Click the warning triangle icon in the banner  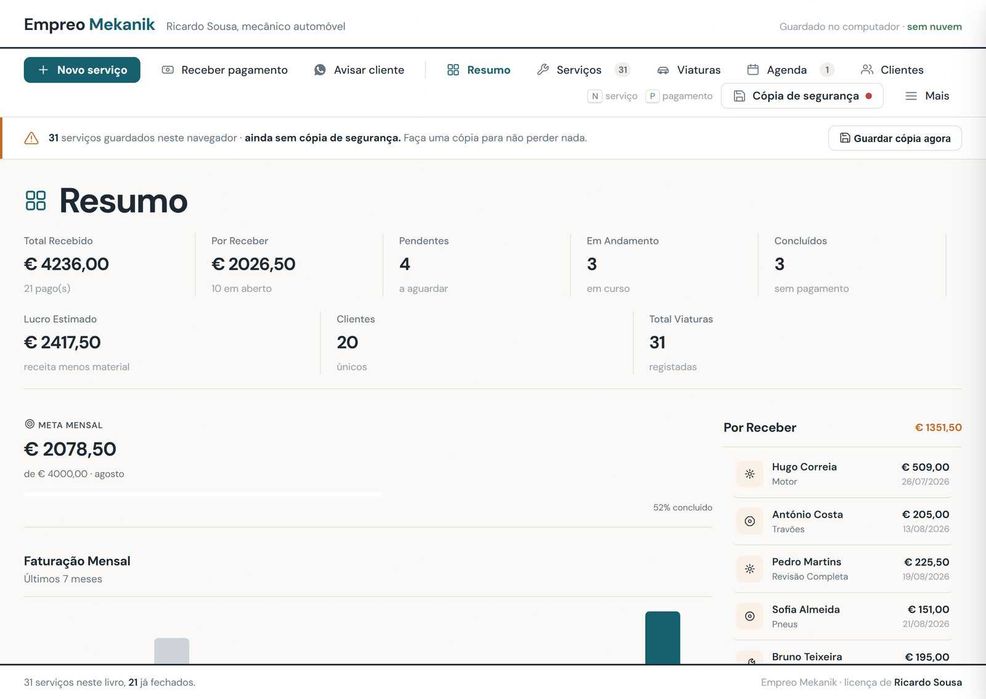(31, 138)
